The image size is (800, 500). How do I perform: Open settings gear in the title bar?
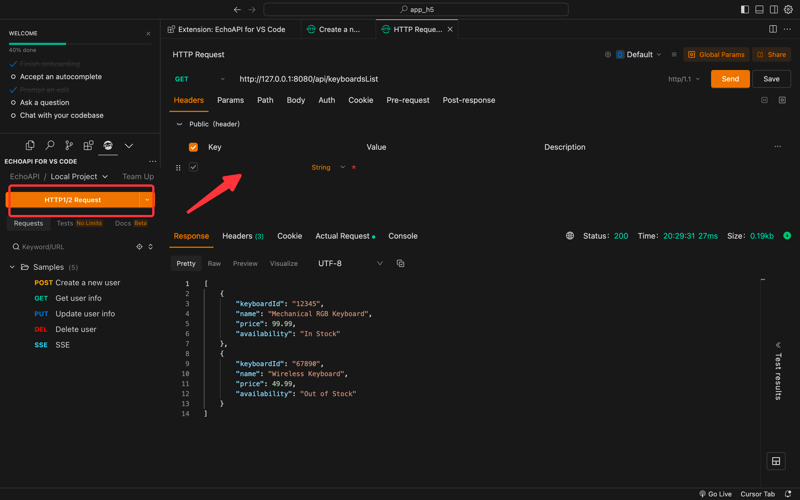click(x=788, y=9)
